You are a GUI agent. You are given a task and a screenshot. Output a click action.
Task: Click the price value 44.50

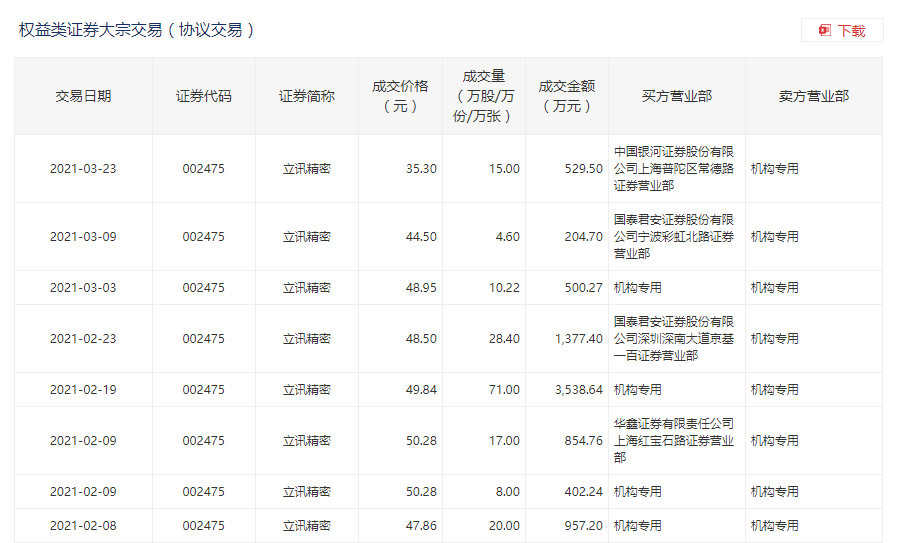pyautogui.click(x=421, y=237)
